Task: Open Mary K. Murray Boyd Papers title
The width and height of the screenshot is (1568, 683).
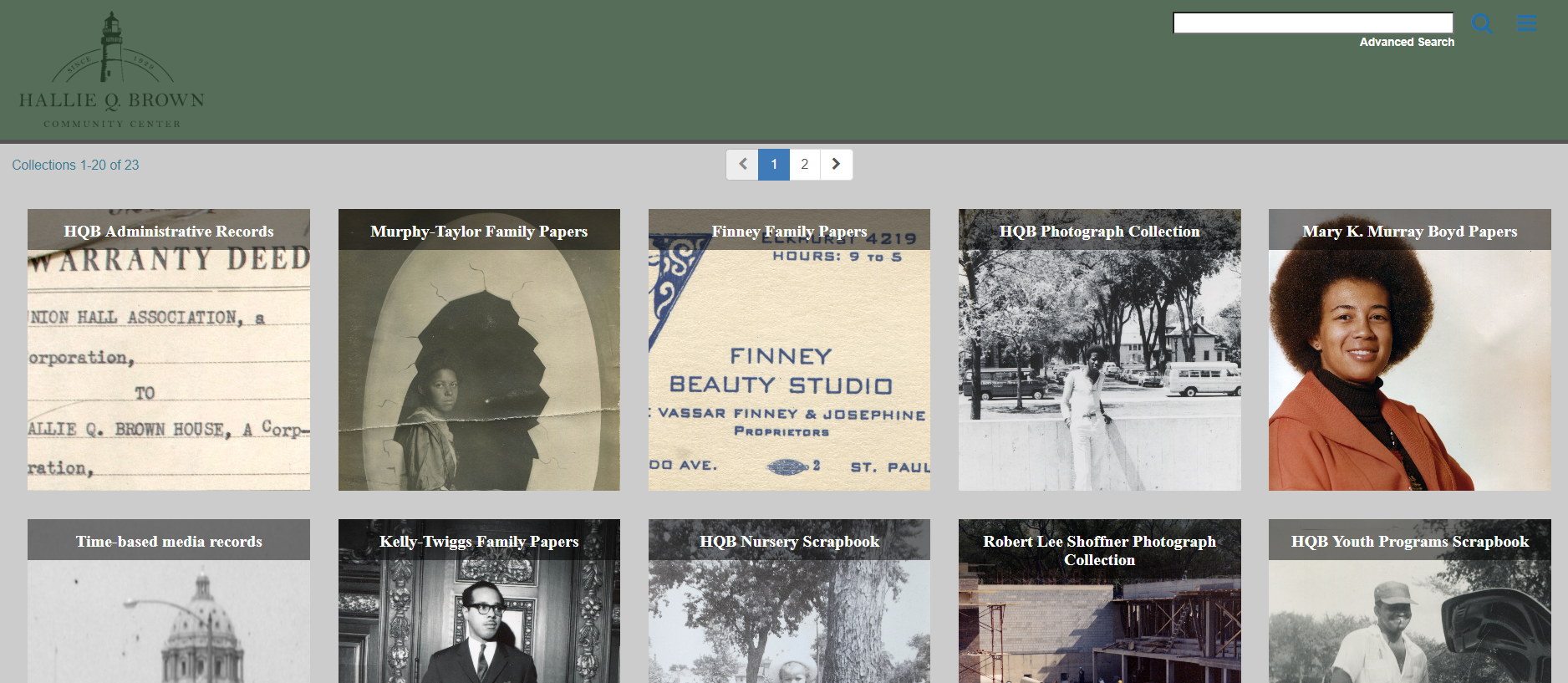Action: coord(1409,232)
